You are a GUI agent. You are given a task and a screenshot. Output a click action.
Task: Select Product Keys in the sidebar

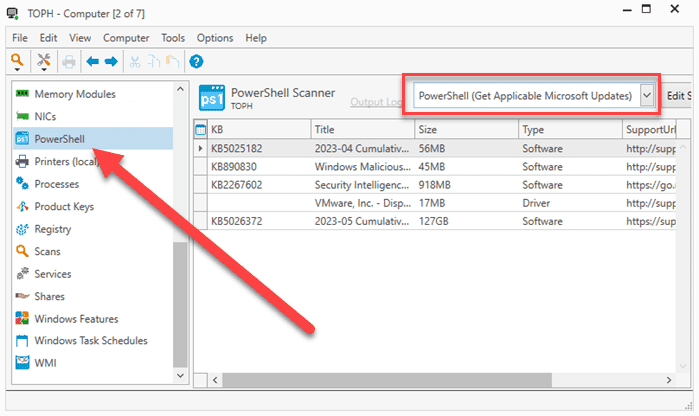click(64, 206)
